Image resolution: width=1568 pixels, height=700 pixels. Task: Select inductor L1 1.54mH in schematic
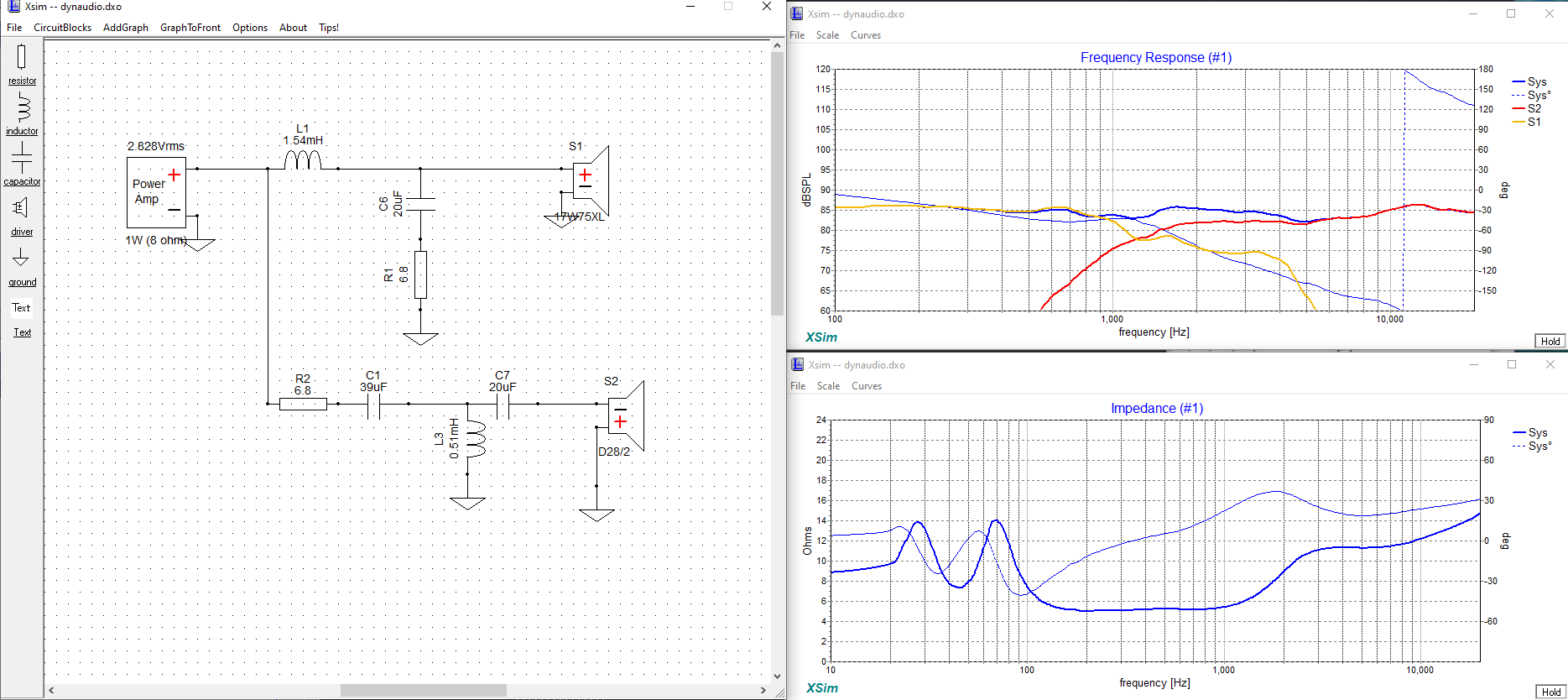(303, 159)
